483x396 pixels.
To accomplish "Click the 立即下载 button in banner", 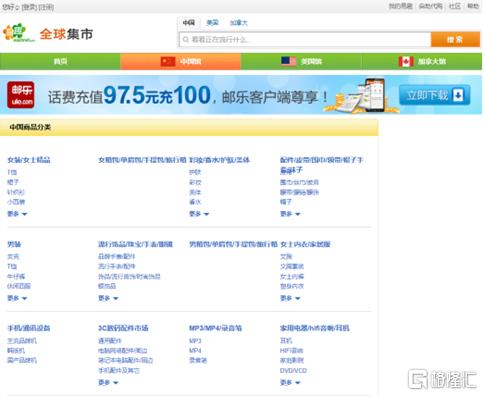I will (435, 95).
